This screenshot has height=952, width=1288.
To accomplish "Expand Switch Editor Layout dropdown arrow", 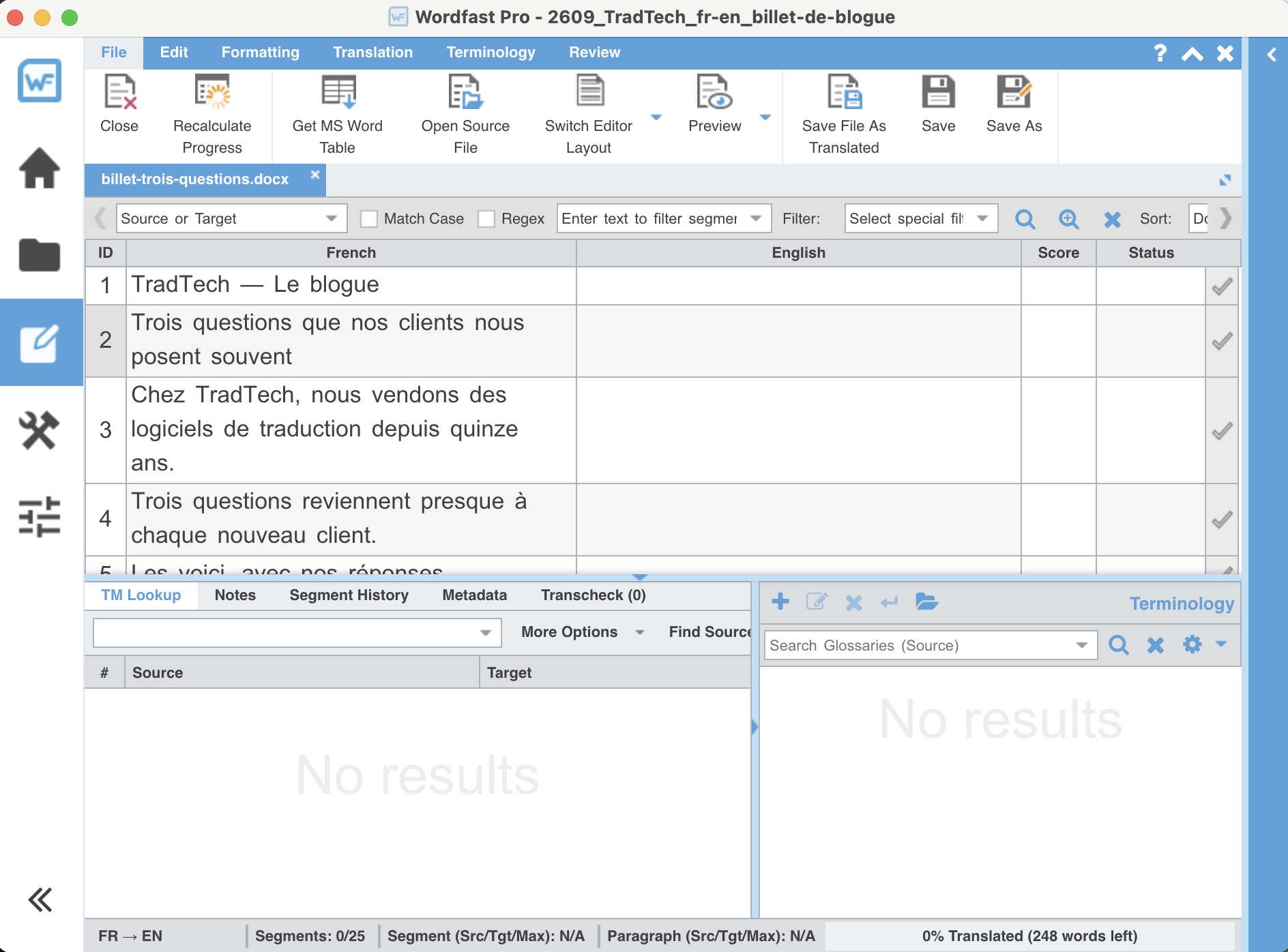I will click(656, 117).
